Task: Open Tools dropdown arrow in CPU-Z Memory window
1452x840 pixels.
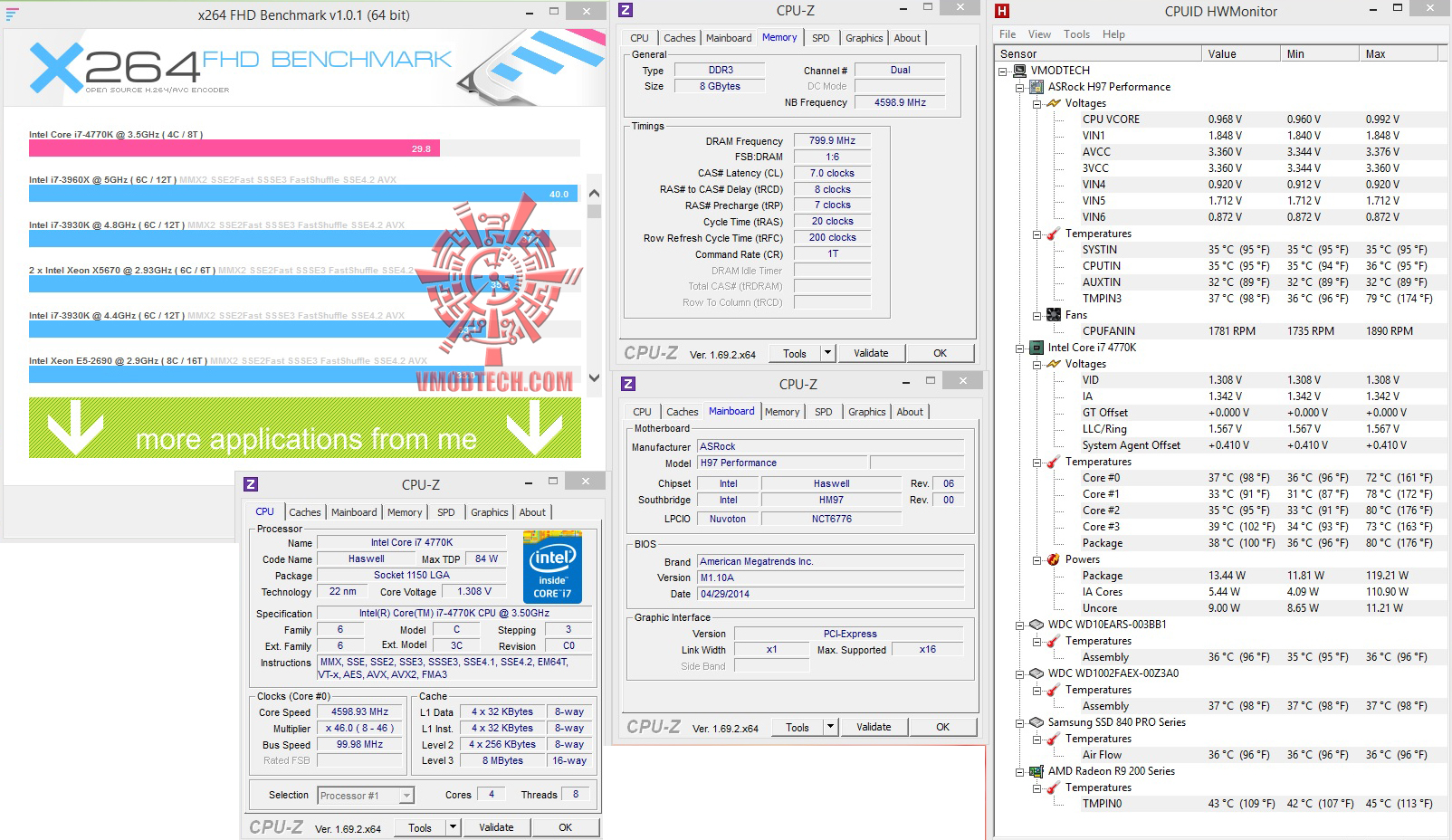Action: pos(827,353)
